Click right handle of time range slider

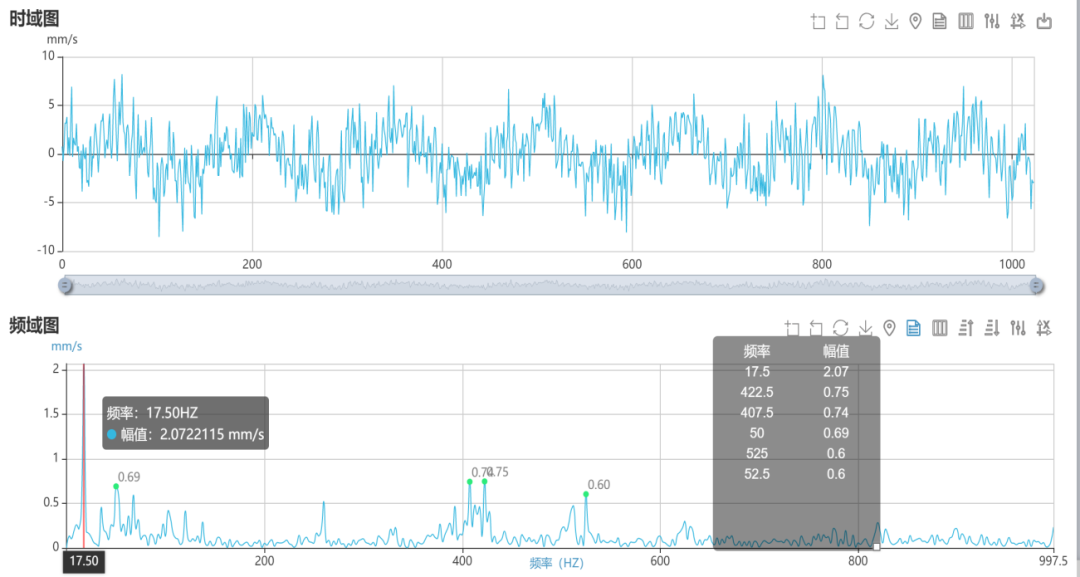click(x=1037, y=286)
